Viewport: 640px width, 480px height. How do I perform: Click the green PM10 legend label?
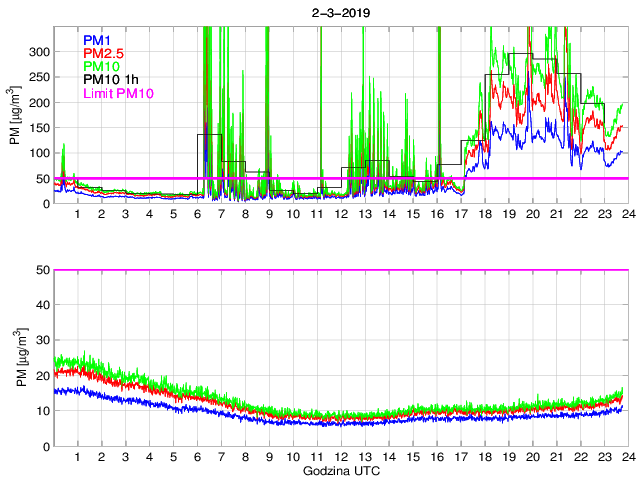[x=102, y=66]
